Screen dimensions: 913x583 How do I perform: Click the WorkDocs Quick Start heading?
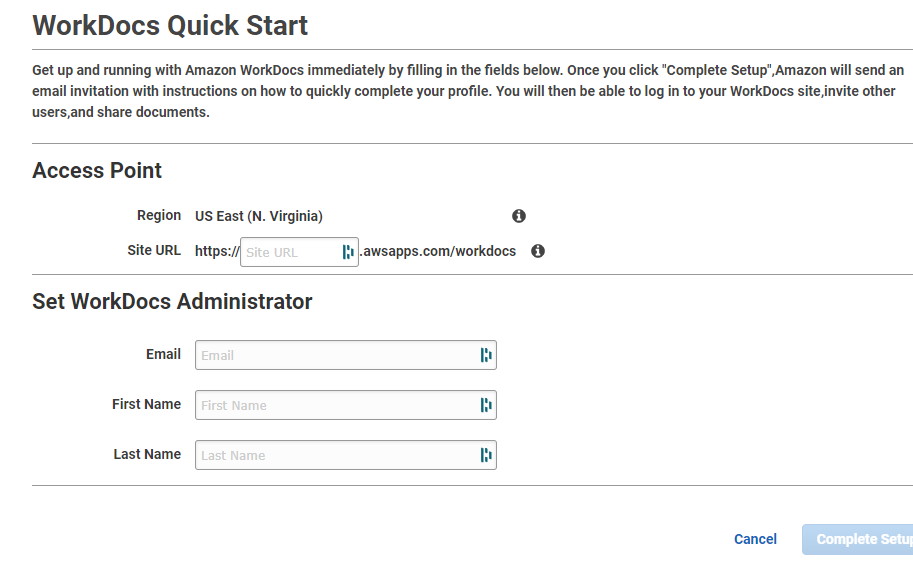tap(170, 25)
